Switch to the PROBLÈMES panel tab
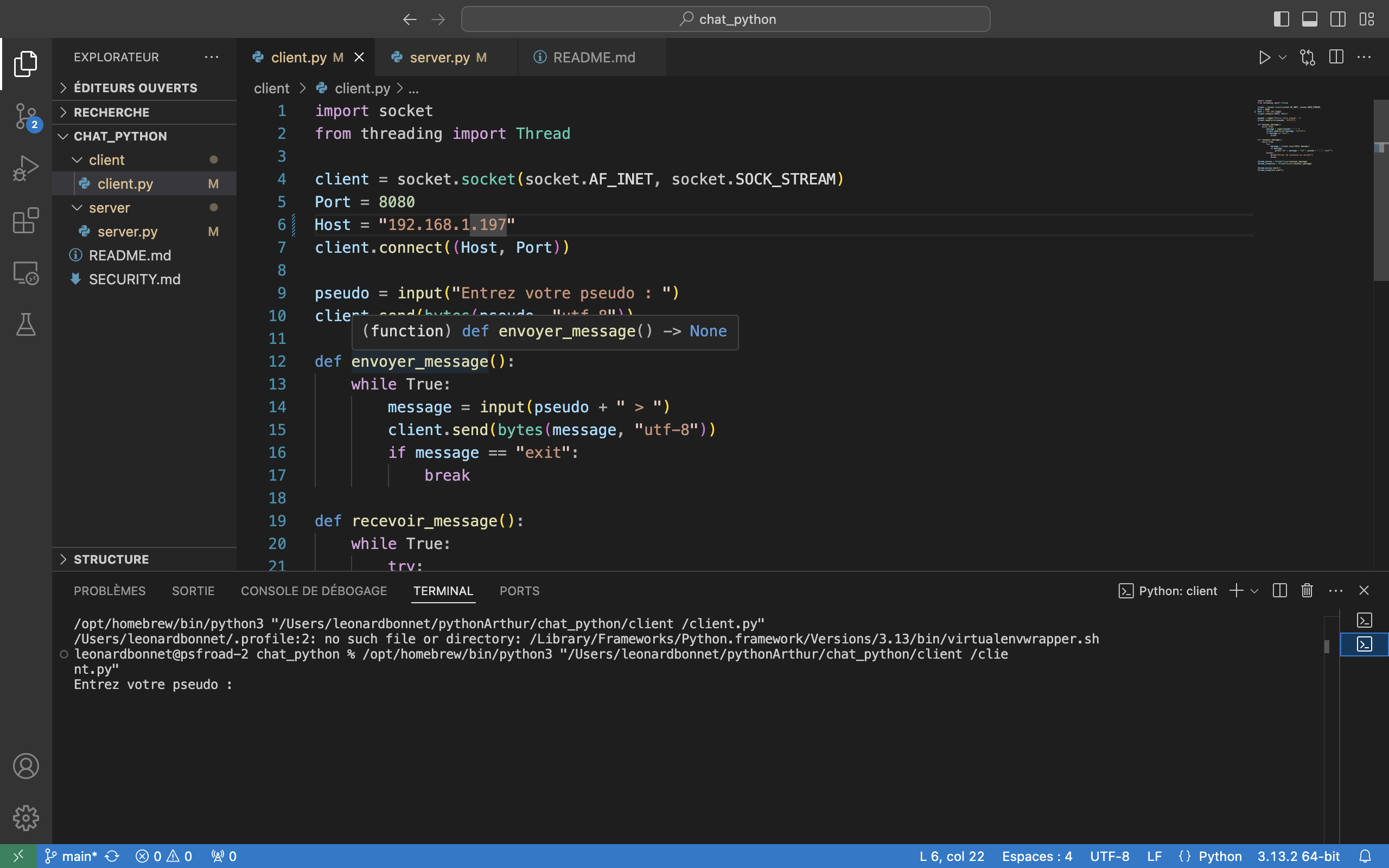Image resolution: width=1389 pixels, height=868 pixels. pyautogui.click(x=110, y=591)
